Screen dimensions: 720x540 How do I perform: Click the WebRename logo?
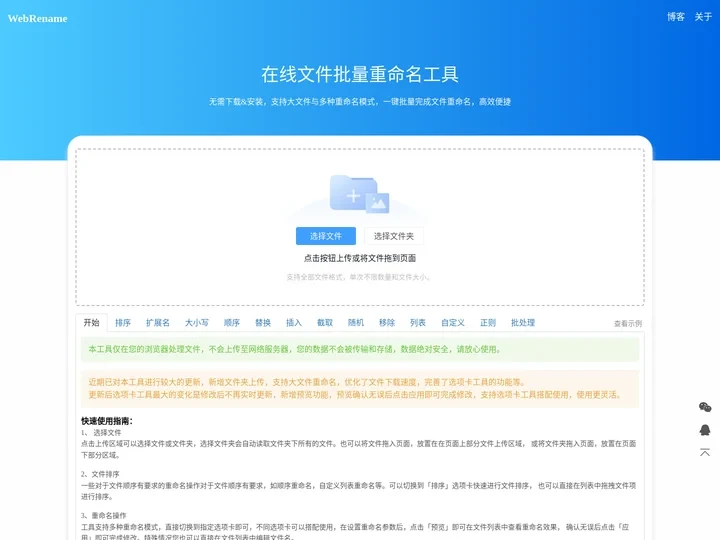(x=38, y=18)
